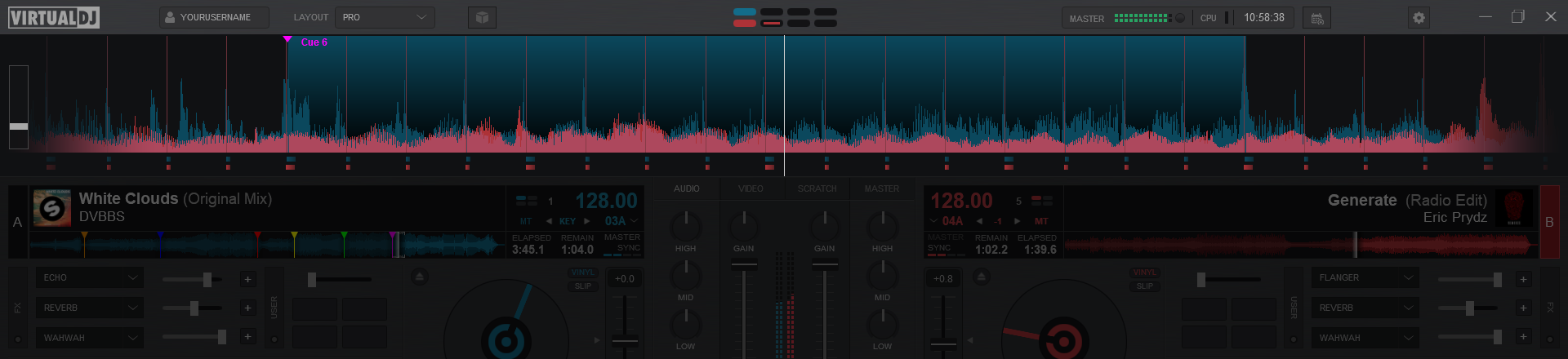Click plus button next to ECHO
1568x359 pixels.
[x=247, y=279]
